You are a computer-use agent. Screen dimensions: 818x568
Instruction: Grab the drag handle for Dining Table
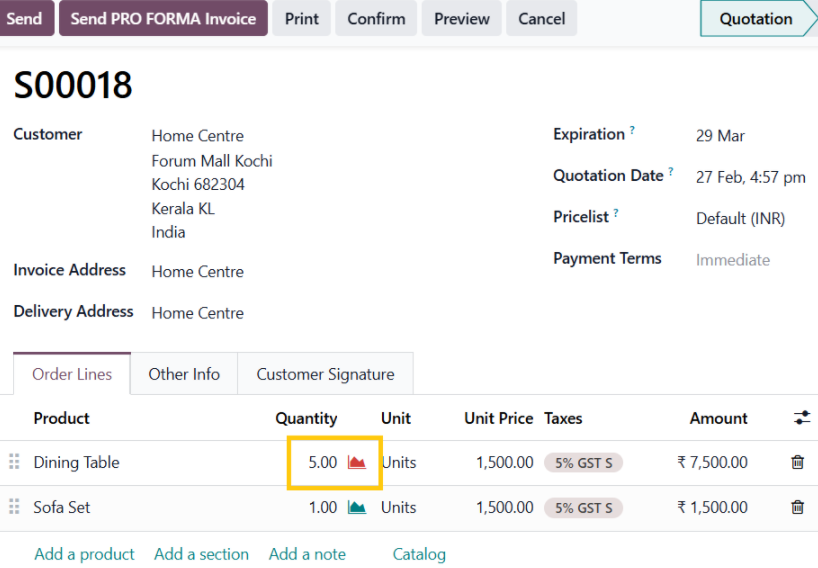point(14,463)
